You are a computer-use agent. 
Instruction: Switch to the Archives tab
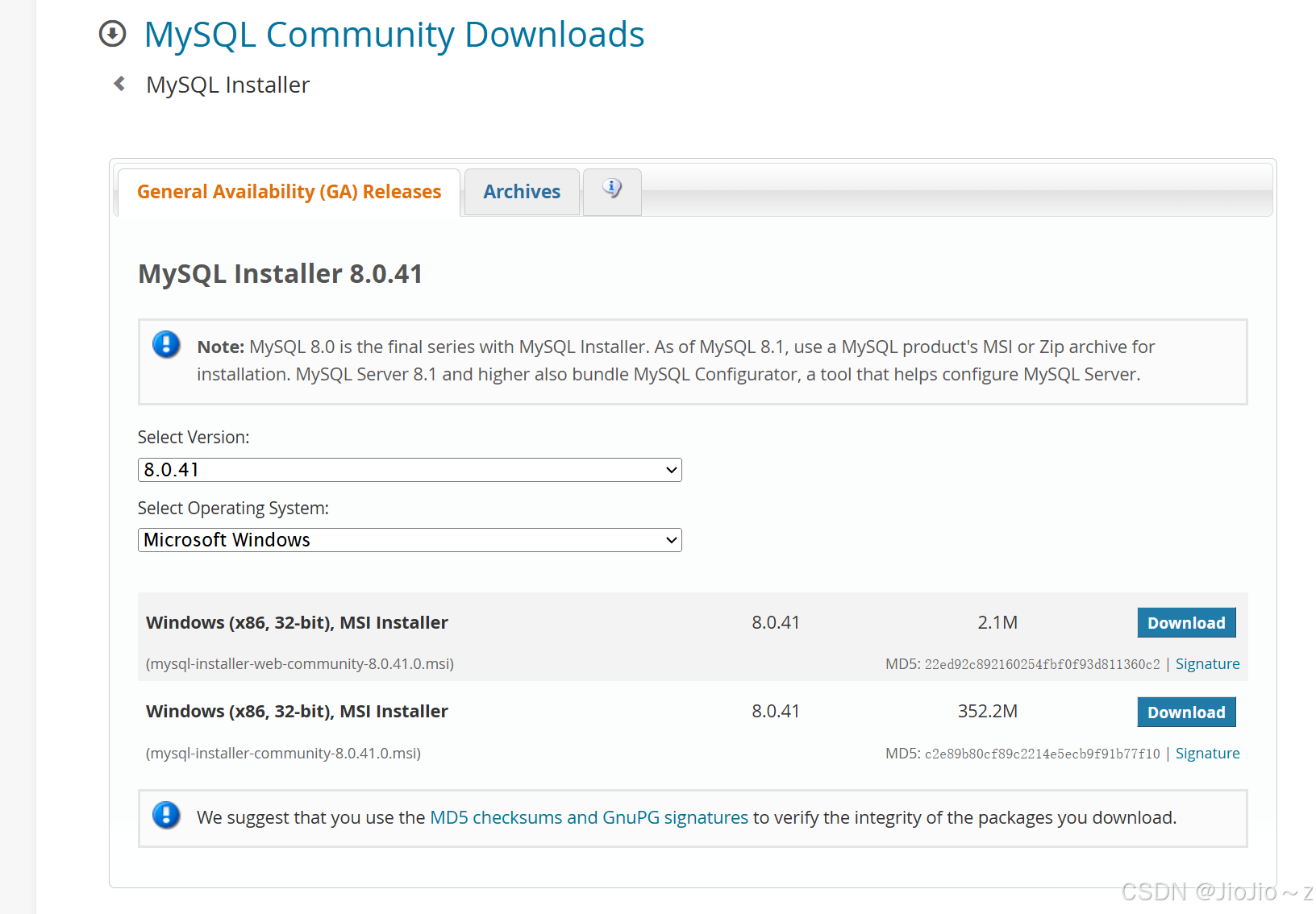pyautogui.click(x=522, y=192)
